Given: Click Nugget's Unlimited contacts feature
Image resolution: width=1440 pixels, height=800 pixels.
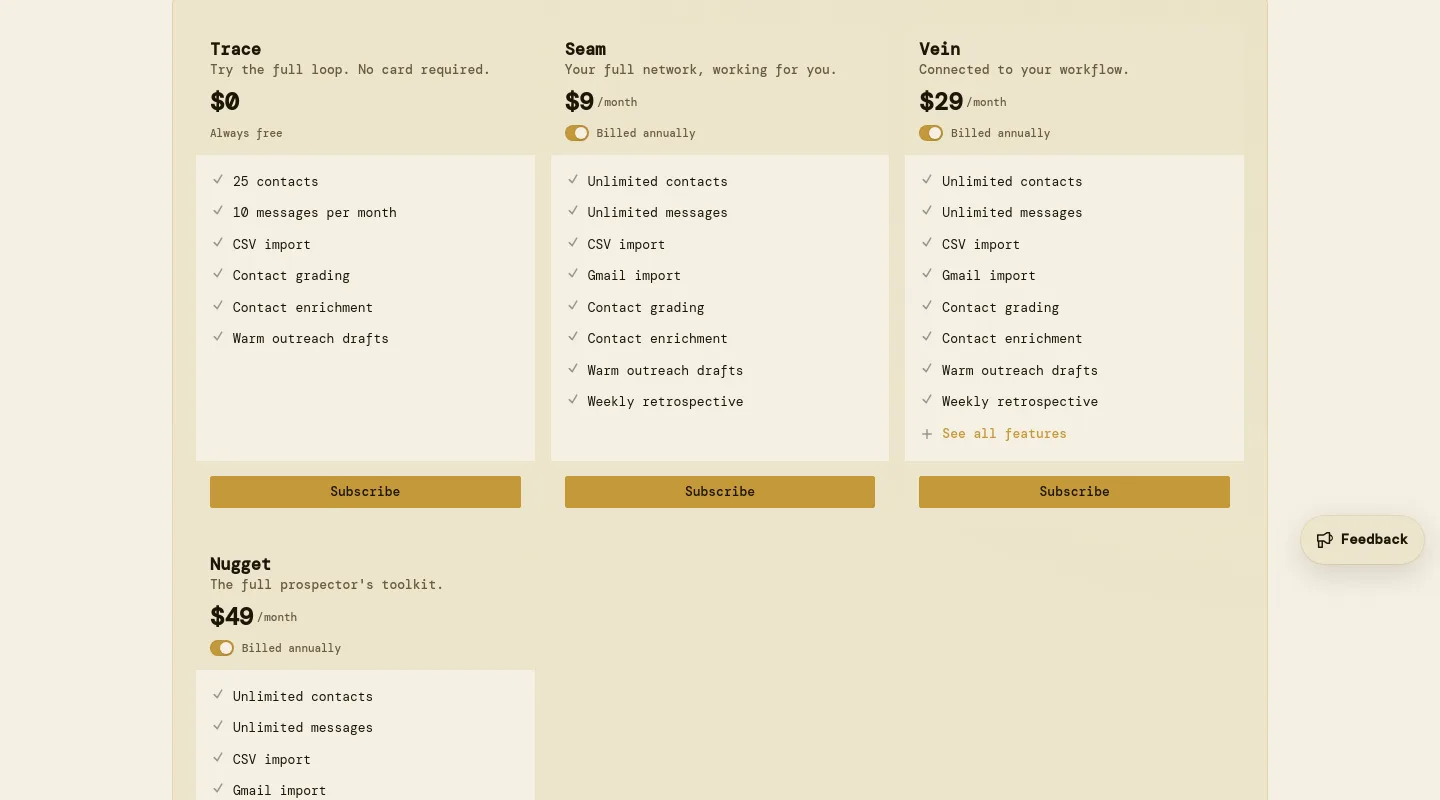Looking at the screenshot, I should pos(303,696).
